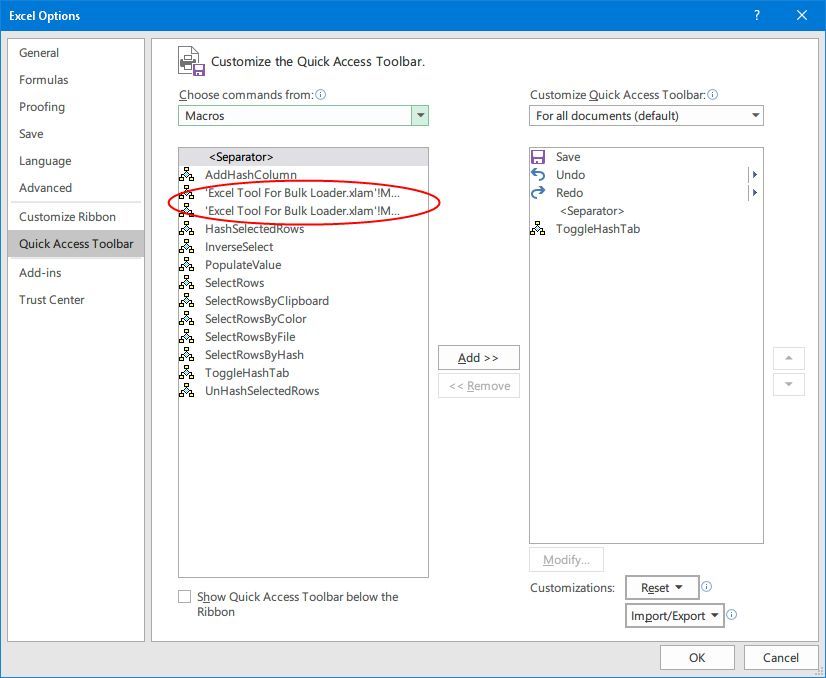826x678 pixels.
Task: Click the Move Up arrow button
Action: [x=789, y=358]
